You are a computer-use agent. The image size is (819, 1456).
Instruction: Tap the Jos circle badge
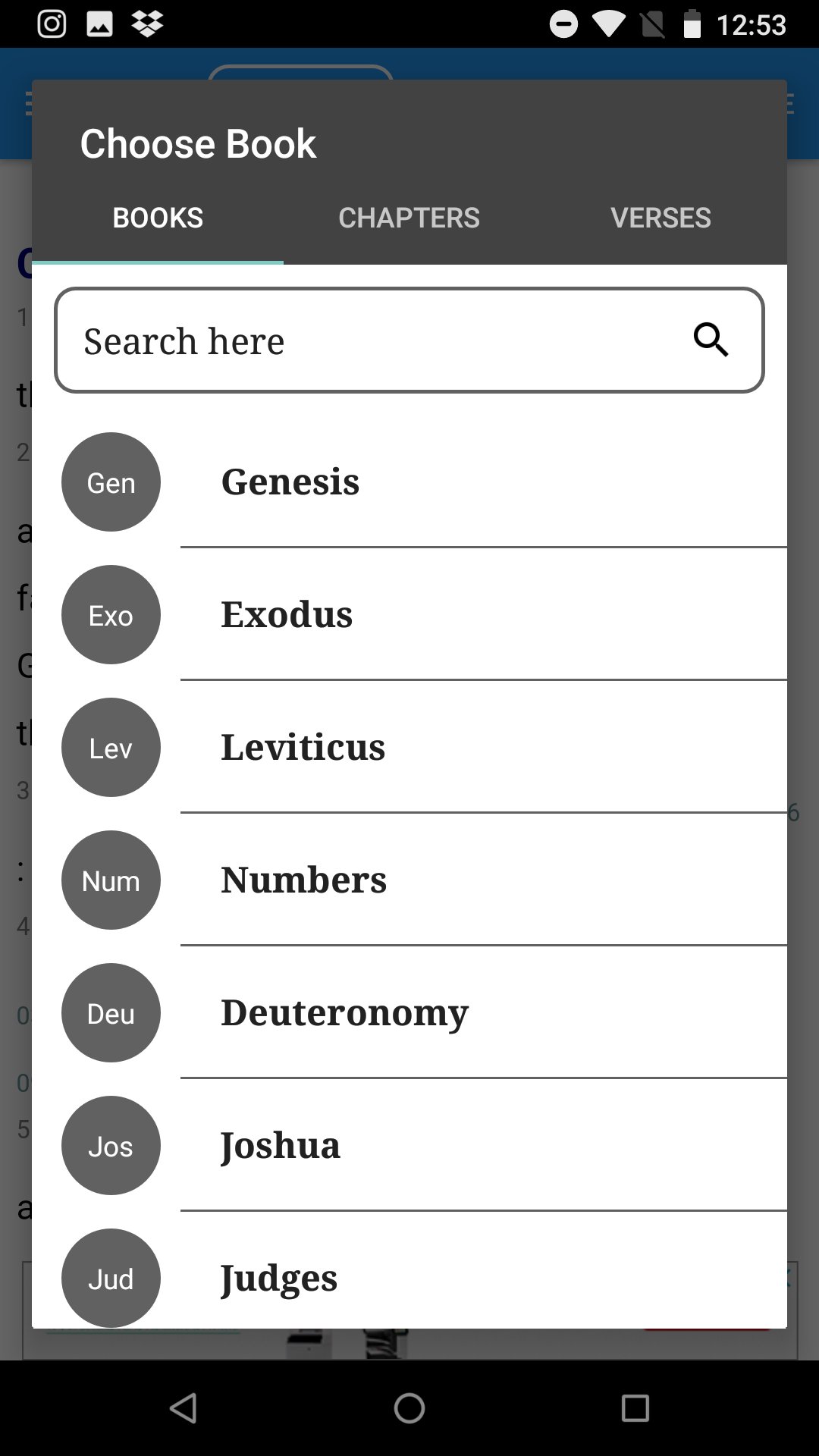coord(111,1146)
